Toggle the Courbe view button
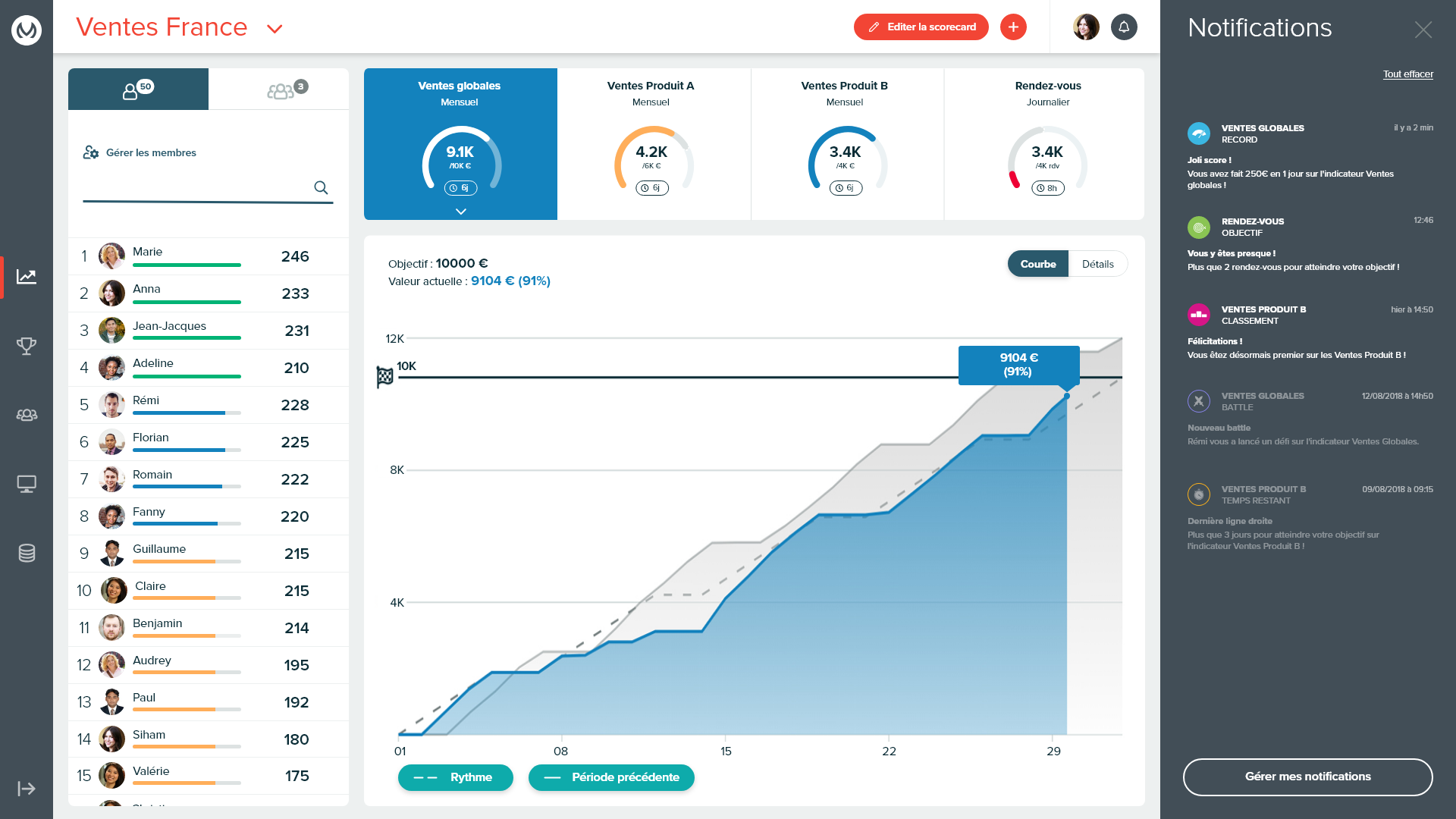This screenshot has width=1456, height=819. (1037, 264)
